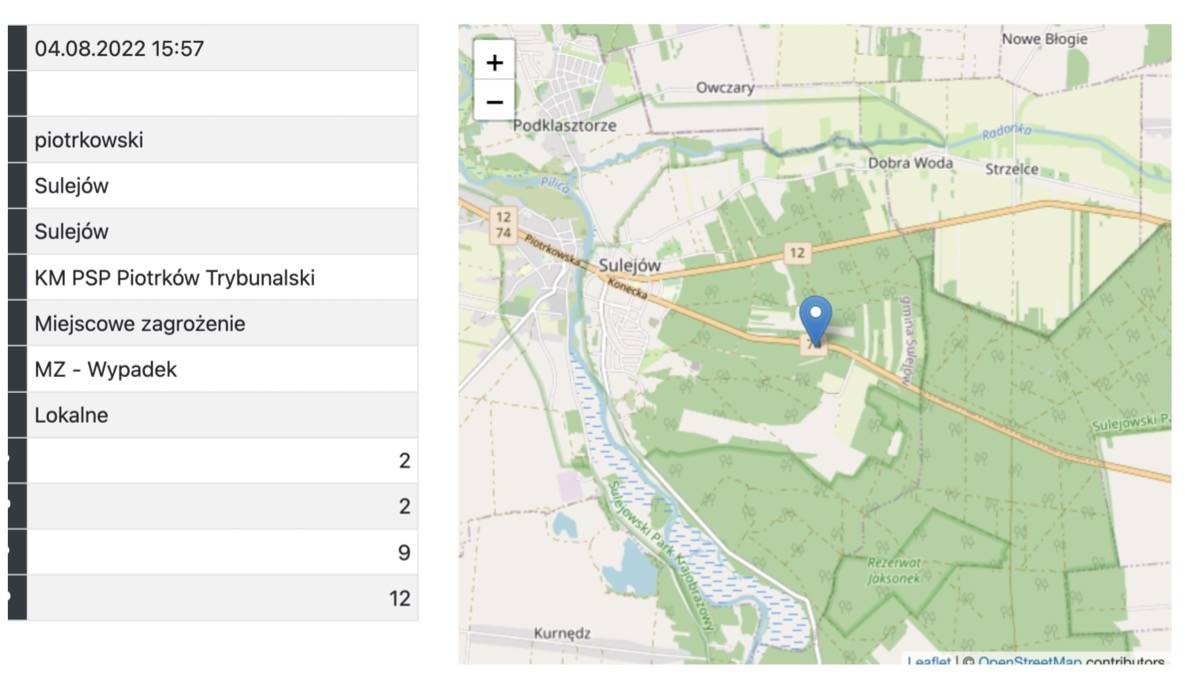Screen dimensions: 1200x674
Task: Click the row with value 9
Action: coord(222,552)
